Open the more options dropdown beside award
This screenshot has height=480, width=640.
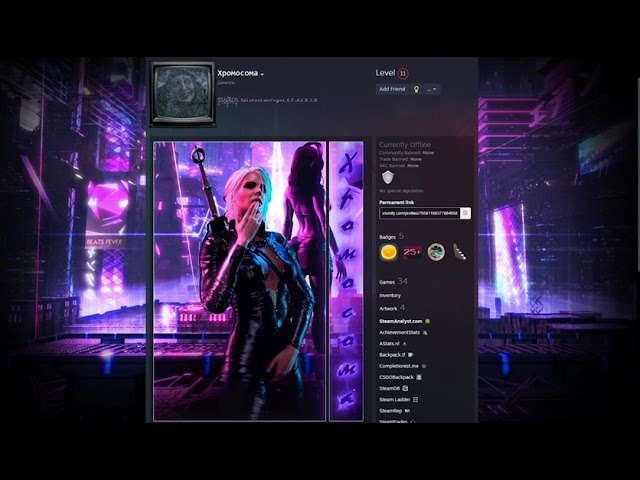pos(432,89)
